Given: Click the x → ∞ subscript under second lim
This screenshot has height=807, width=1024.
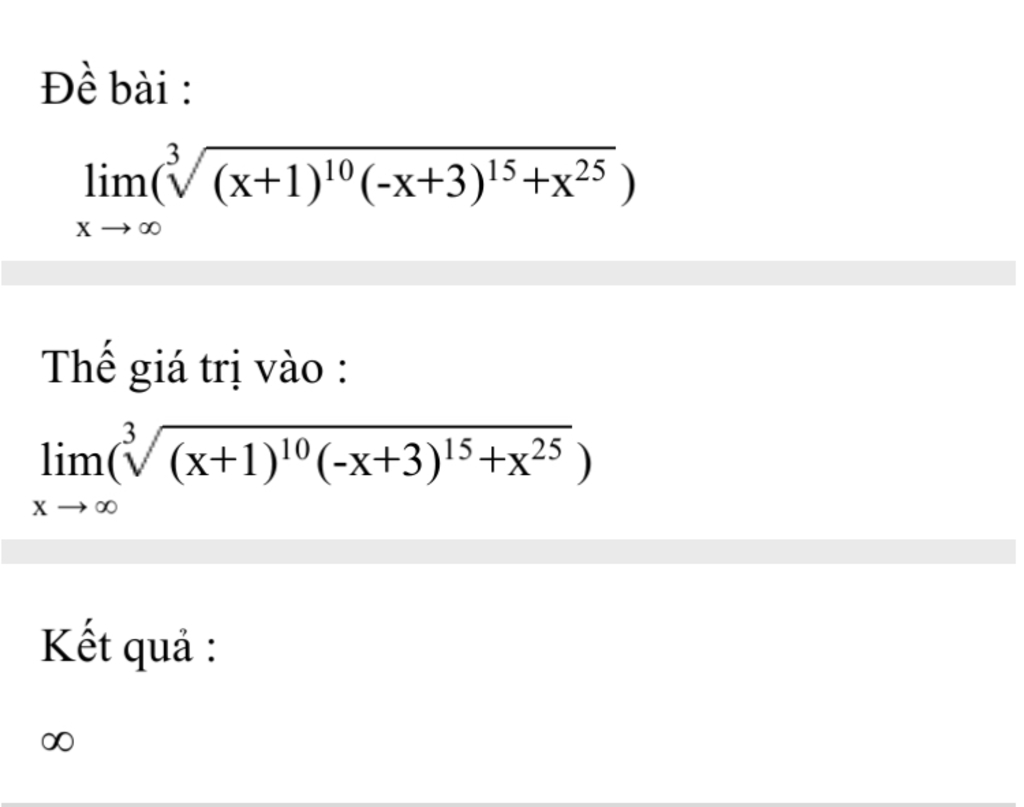Looking at the screenshot, I should click(75, 507).
